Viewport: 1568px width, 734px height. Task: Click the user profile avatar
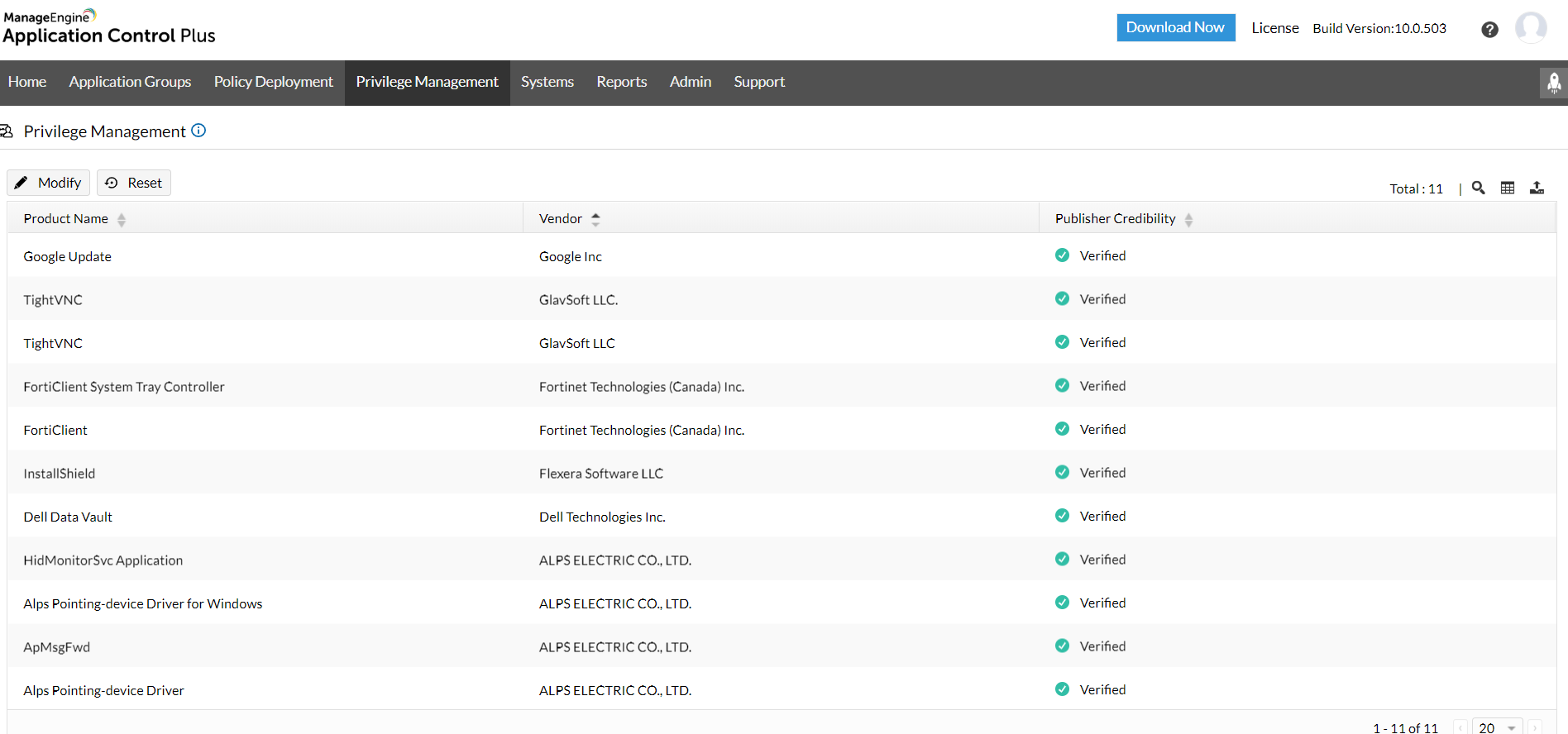[1531, 28]
